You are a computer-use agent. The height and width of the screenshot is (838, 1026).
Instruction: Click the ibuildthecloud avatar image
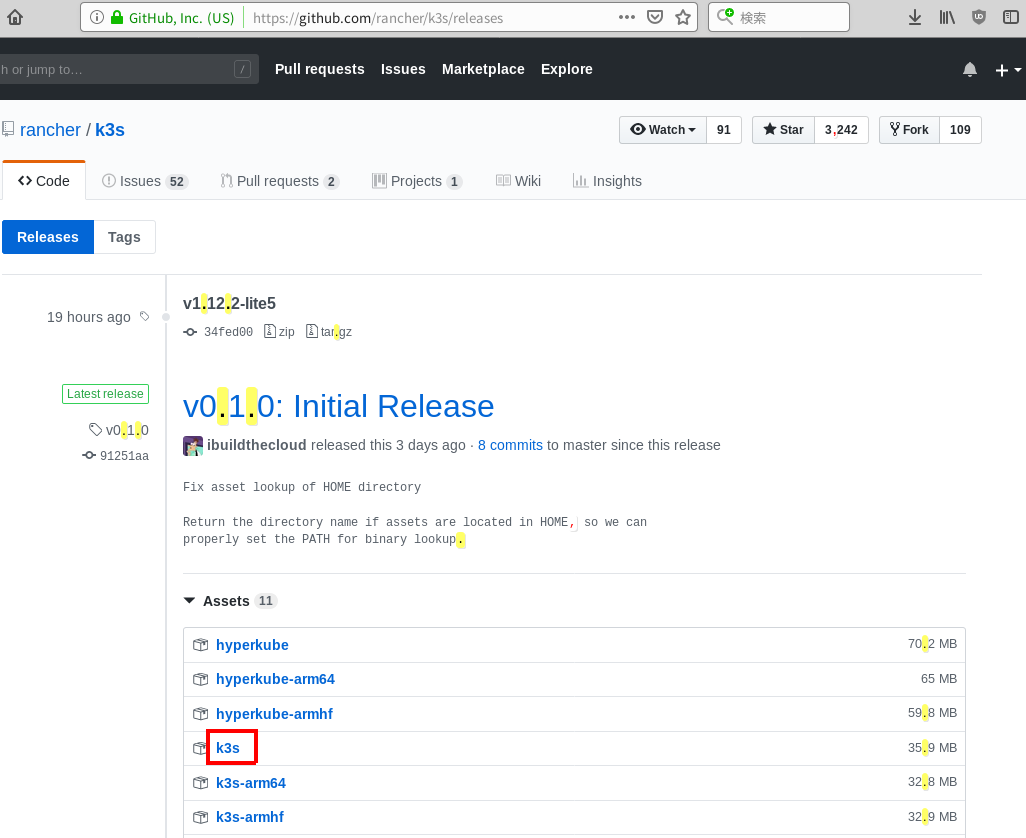(193, 445)
